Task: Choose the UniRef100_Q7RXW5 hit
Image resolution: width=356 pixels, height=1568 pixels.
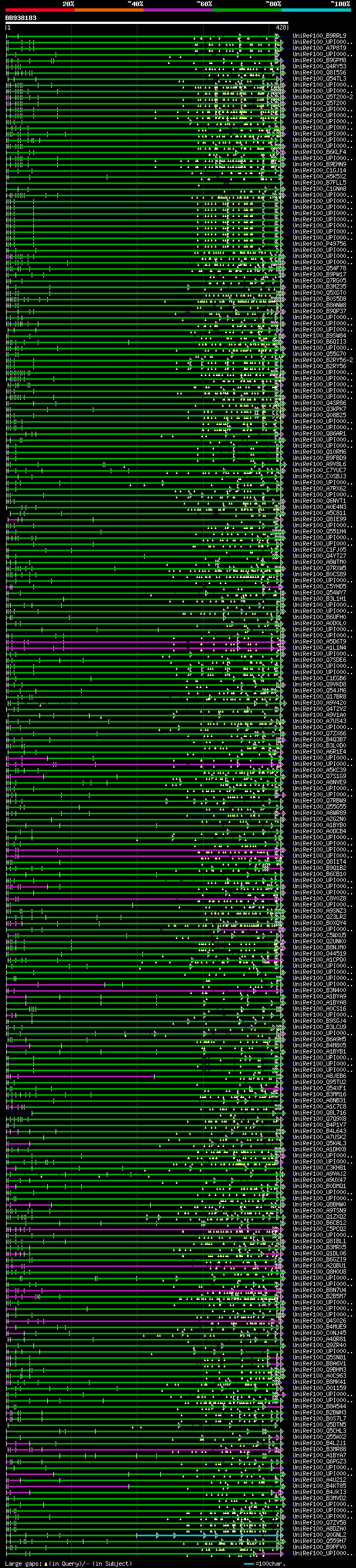Action: coord(319,568)
